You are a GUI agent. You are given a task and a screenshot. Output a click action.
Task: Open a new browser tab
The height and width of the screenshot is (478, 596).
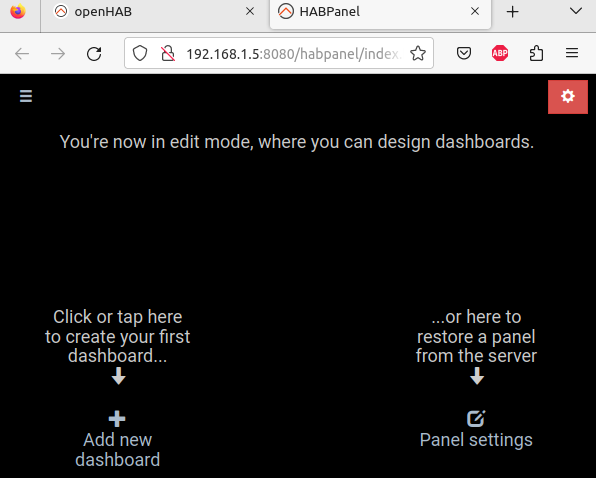click(512, 12)
